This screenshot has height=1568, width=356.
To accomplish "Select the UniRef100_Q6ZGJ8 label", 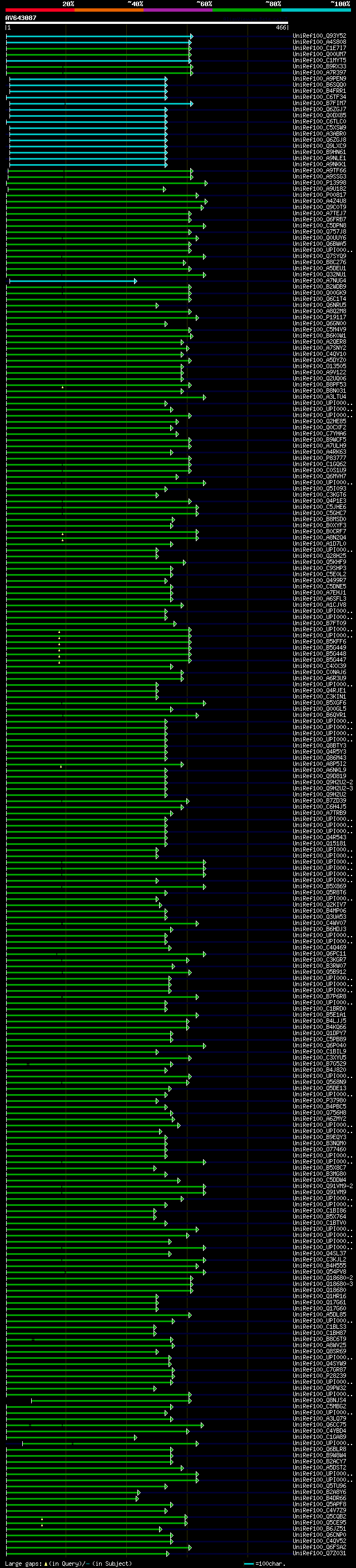I will point(319,140).
